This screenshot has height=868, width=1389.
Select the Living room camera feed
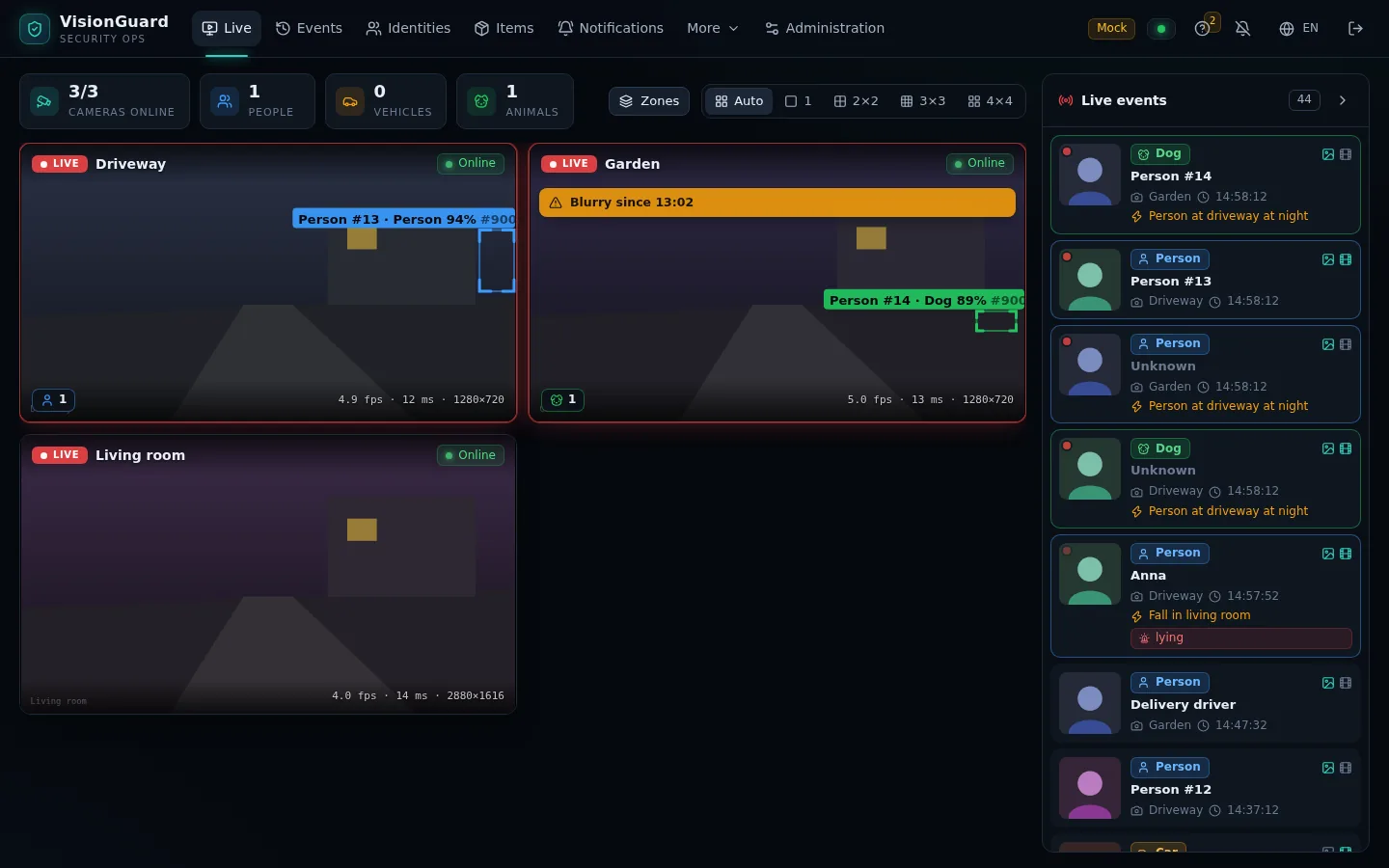(268, 575)
